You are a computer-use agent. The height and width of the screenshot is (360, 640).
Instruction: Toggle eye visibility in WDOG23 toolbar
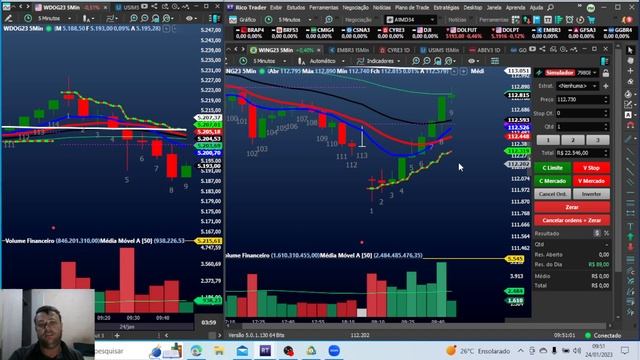coord(189,18)
